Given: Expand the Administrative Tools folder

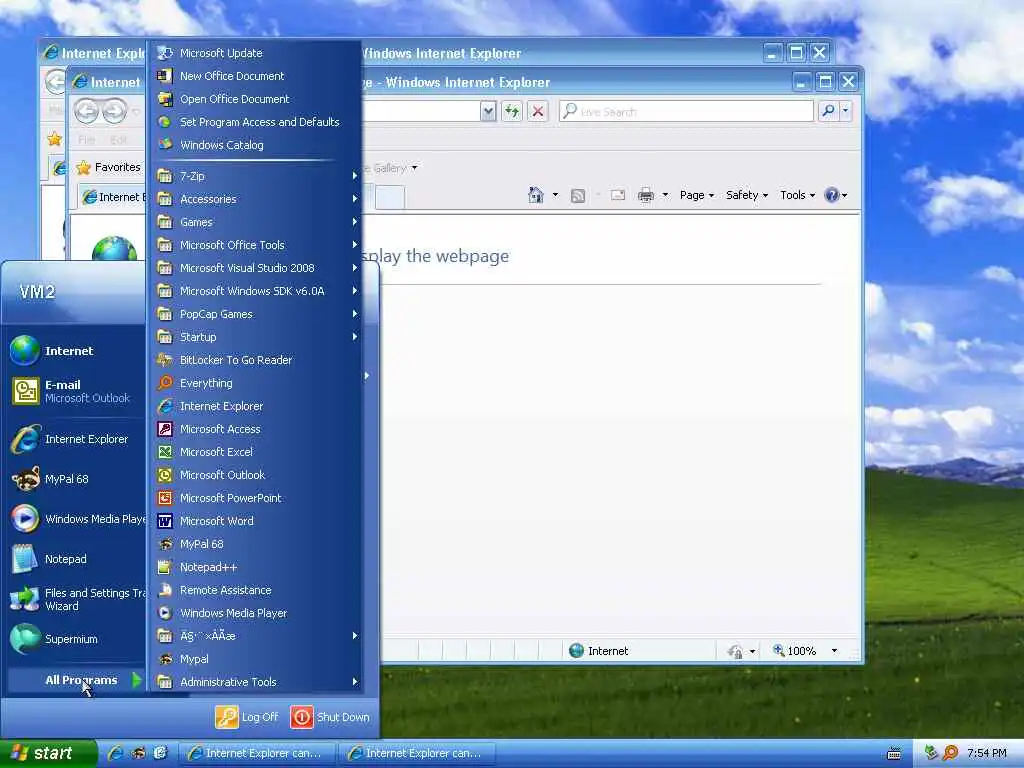Looking at the screenshot, I should pos(255,682).
